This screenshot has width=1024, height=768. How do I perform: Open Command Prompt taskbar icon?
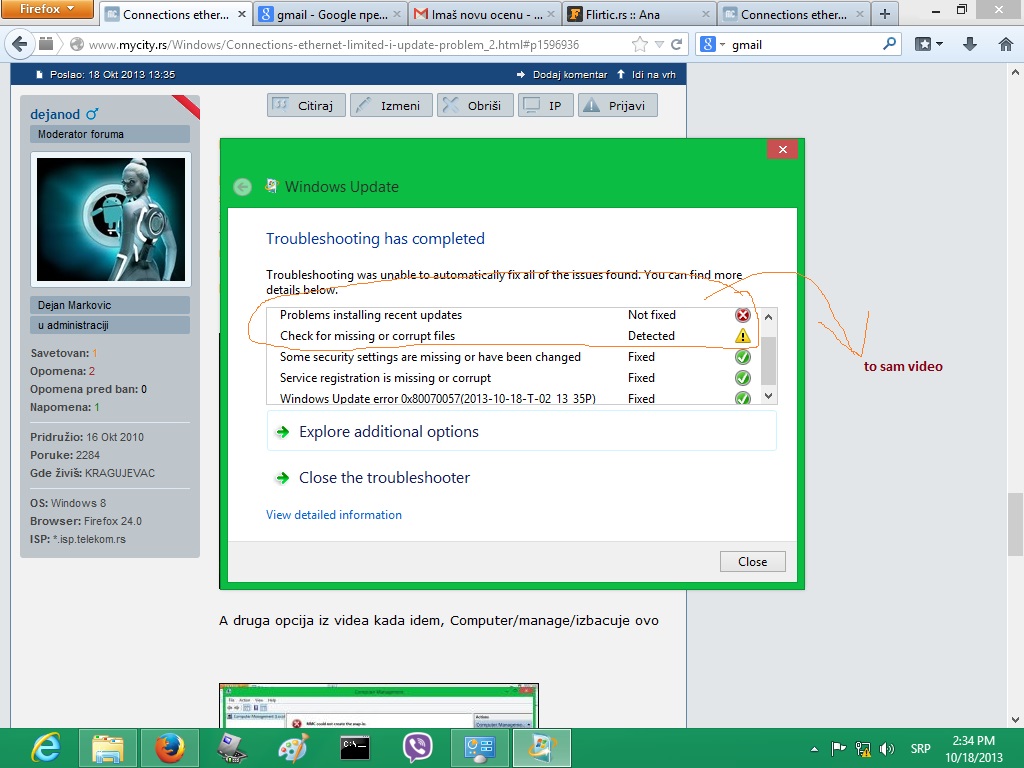(355, 748)
